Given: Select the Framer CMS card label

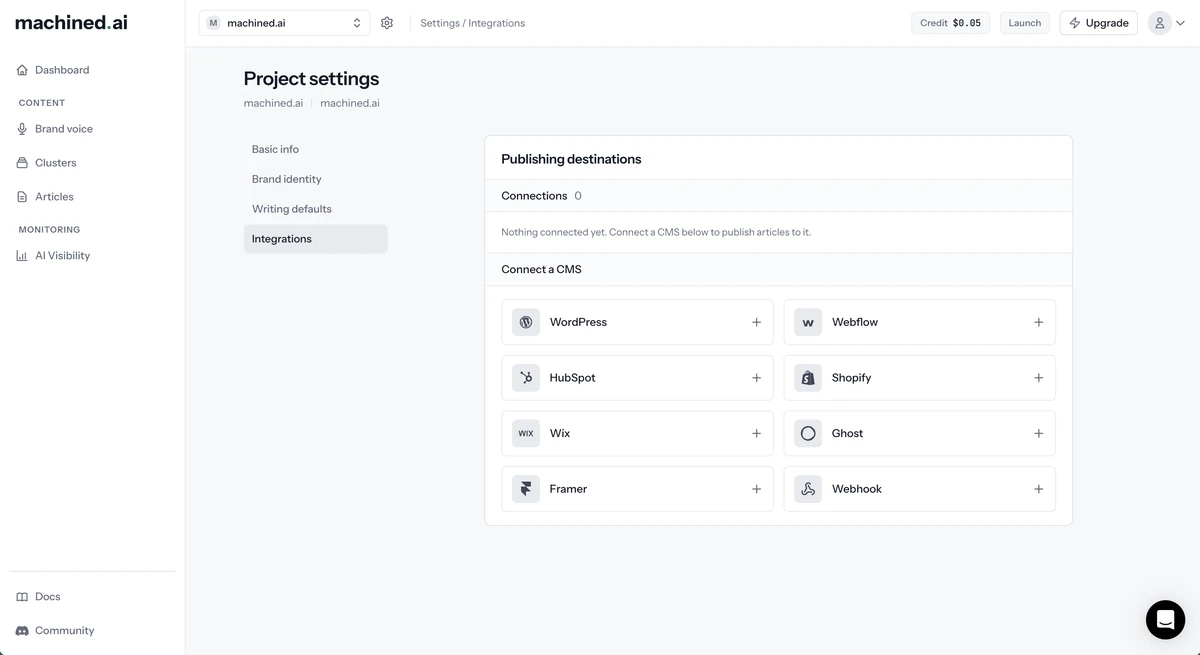Looking at the screenshot, I should click(568, 489).
